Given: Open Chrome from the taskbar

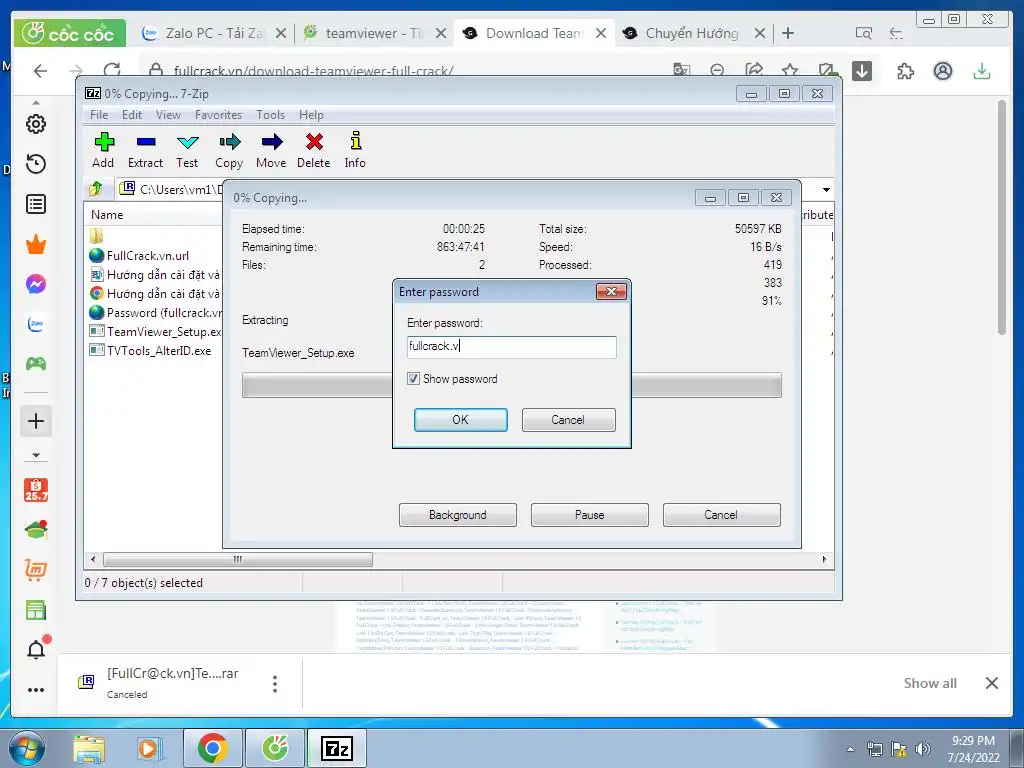Looking at the screenshot, I should pyautogui.click(x=212, y=748).
